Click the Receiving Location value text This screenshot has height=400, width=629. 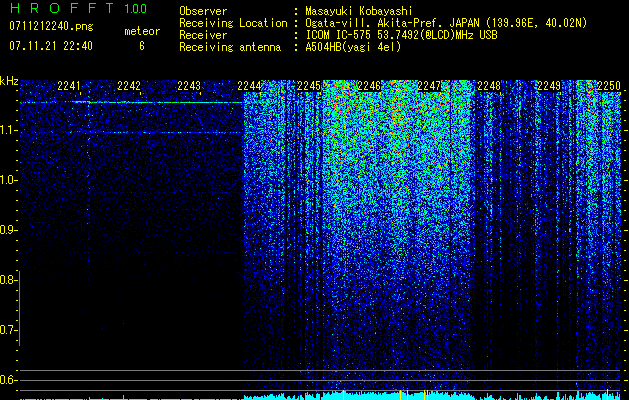[x=446, y=23]
